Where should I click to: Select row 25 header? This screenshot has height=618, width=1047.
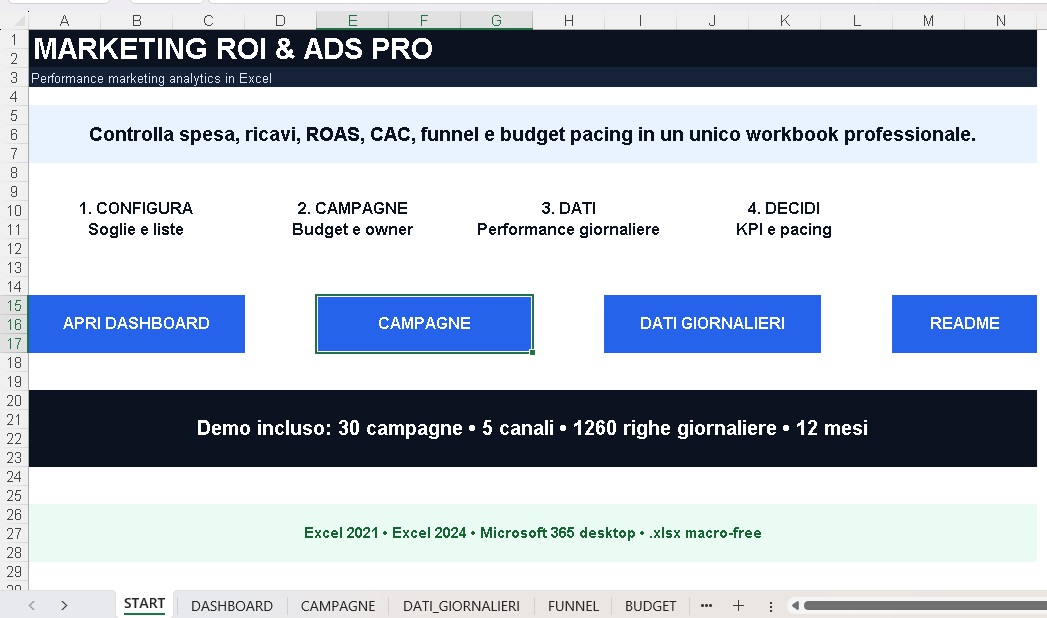coord(14,496)
